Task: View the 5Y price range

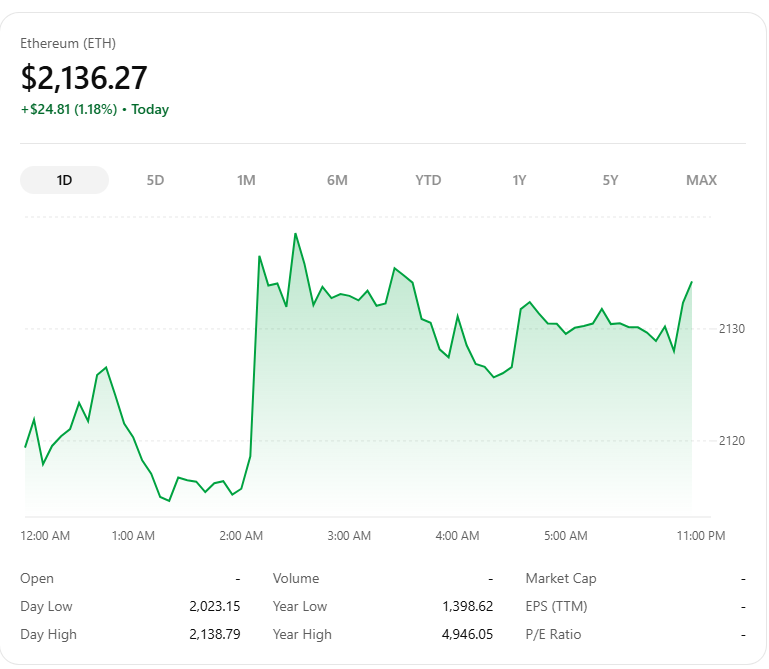Action: (x=610, y=180)
